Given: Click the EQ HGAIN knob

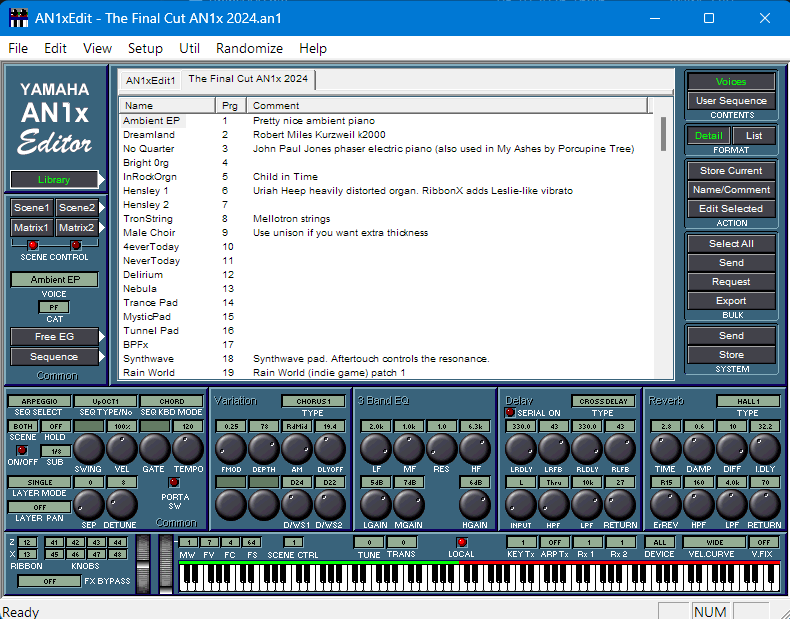Looking at the screenshot, I should point(475,504).
